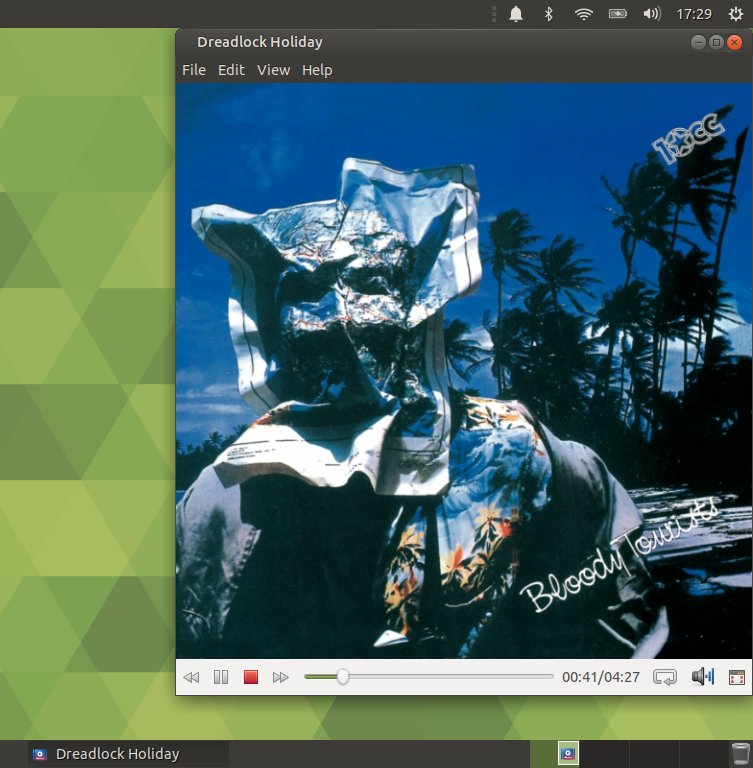Click the panel applet drag handle

click(494, 14)
